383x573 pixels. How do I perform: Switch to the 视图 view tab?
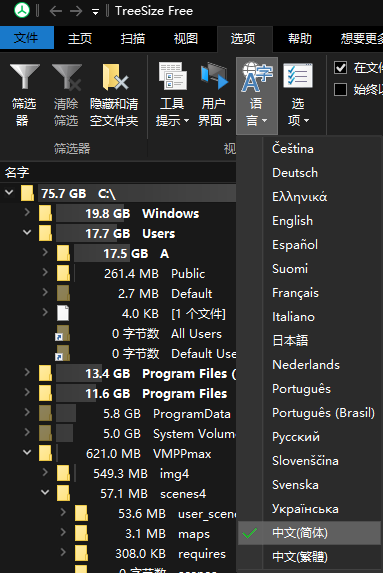click(186, 38)
